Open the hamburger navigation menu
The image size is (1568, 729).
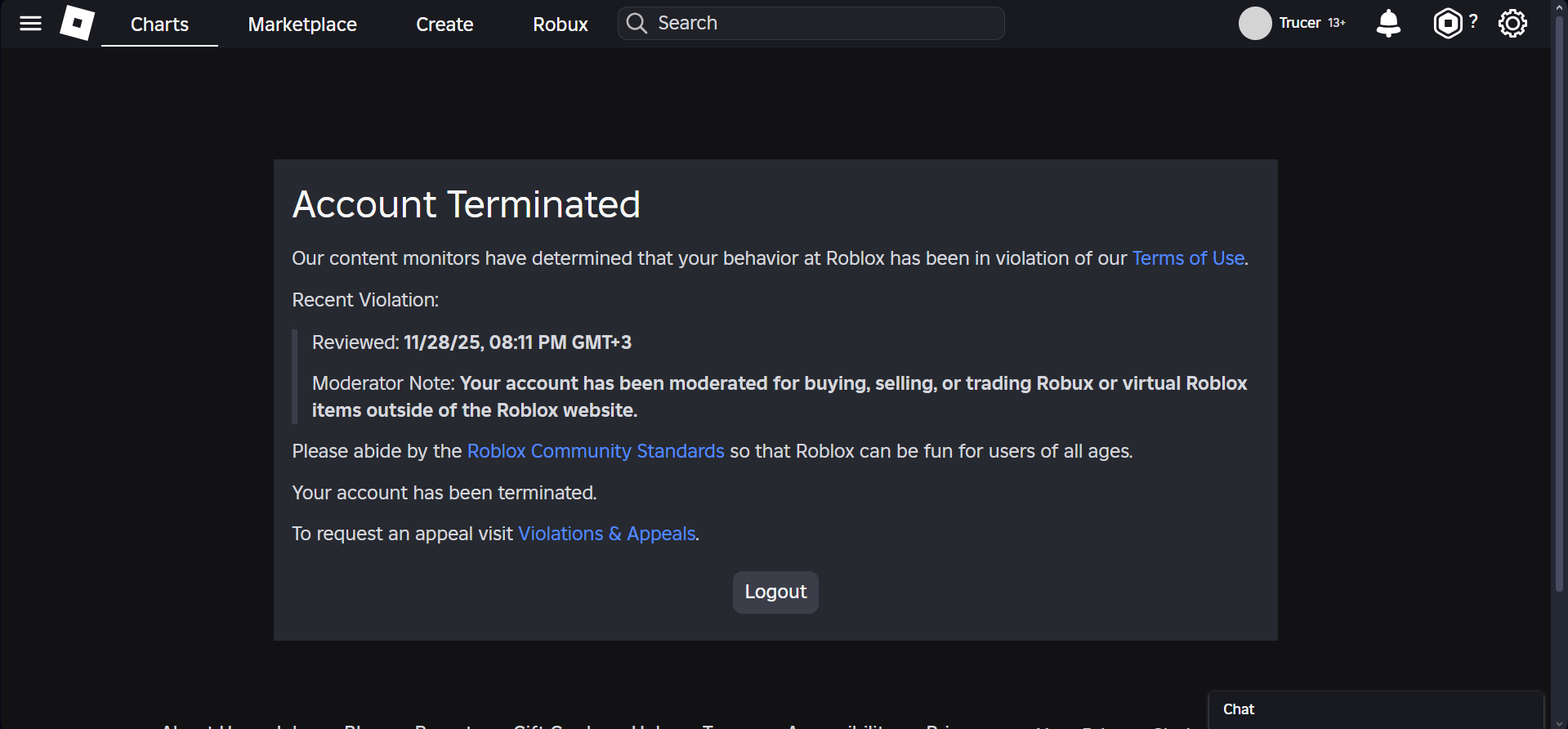[x=30, y=23]
